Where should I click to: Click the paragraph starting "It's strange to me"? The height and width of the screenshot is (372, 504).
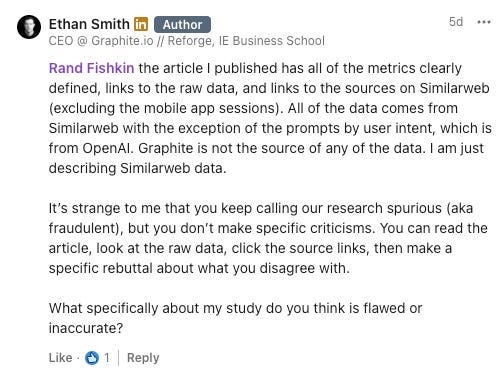click(x=268, y=238)
